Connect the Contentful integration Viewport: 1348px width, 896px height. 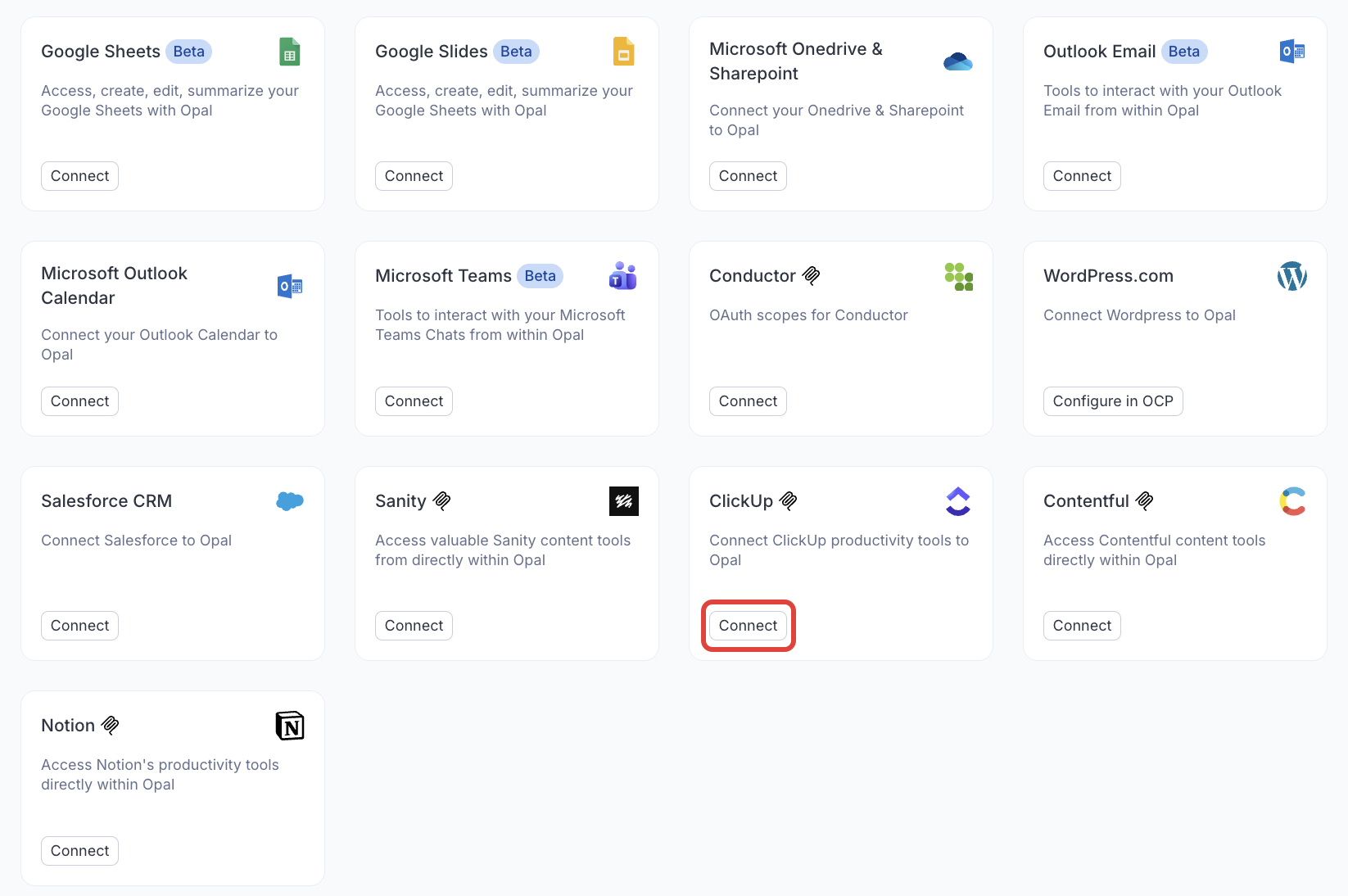1082,626
